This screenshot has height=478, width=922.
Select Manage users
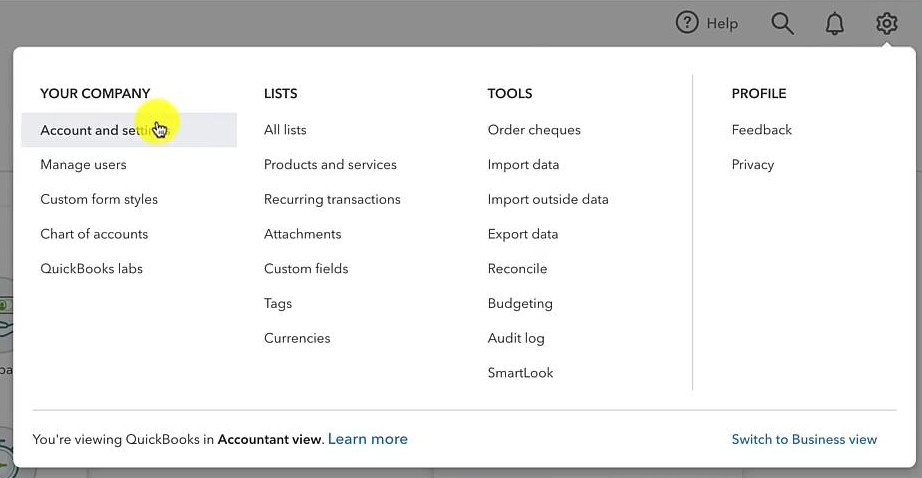coord(83,165)
